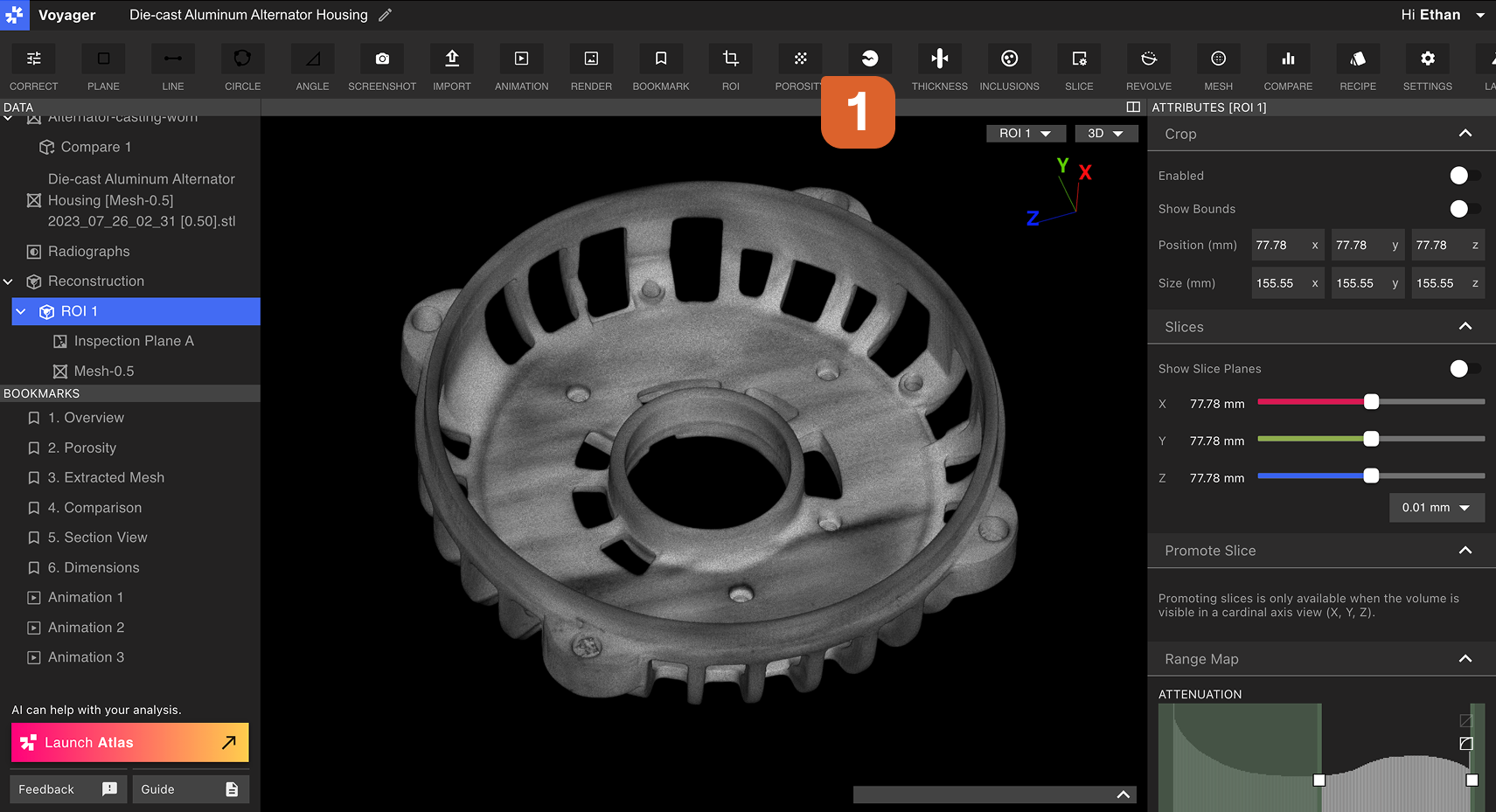
Task: Select Inspection Plane A item
Action: tap(134, 341)
